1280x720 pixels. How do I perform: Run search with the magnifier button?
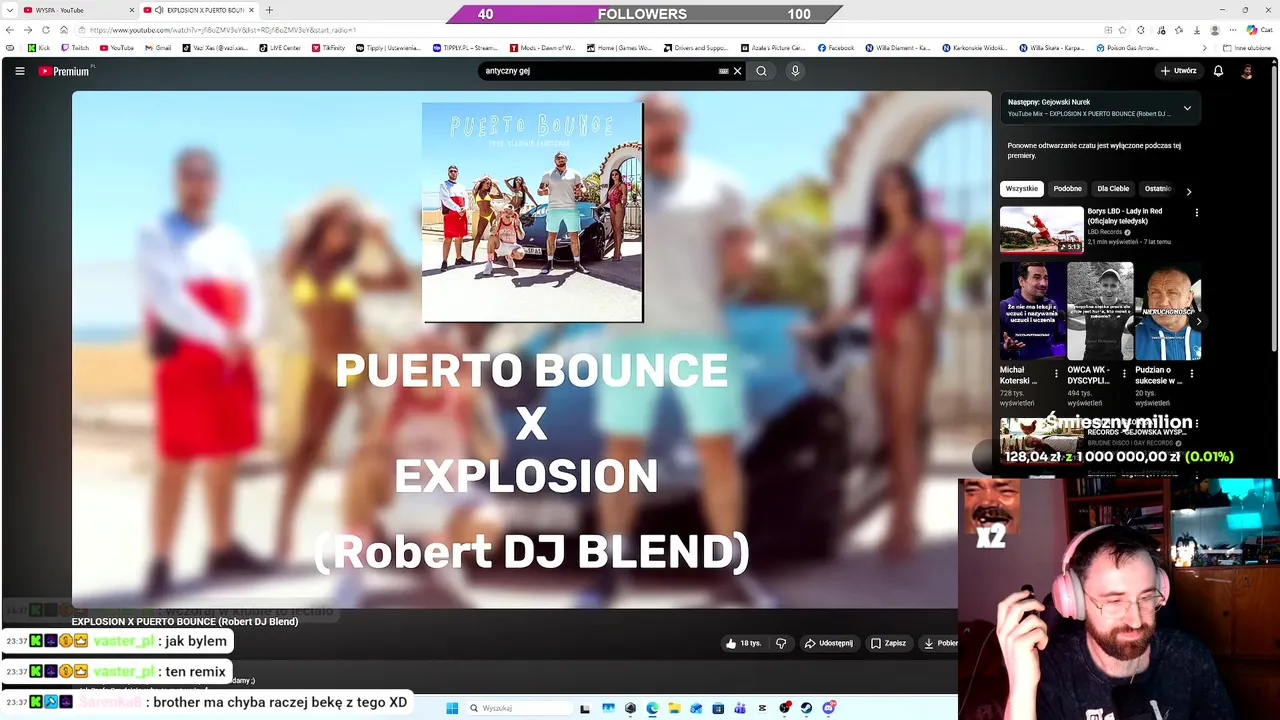tap(761, 71)
